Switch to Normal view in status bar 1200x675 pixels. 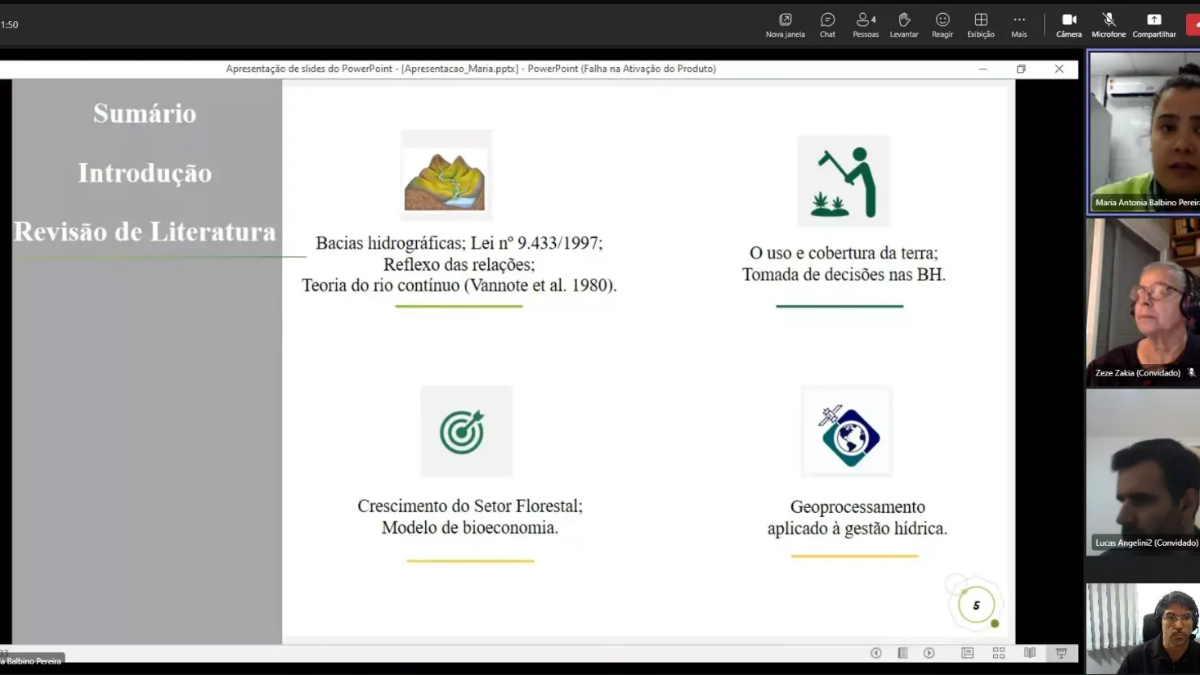coord(967,653)
